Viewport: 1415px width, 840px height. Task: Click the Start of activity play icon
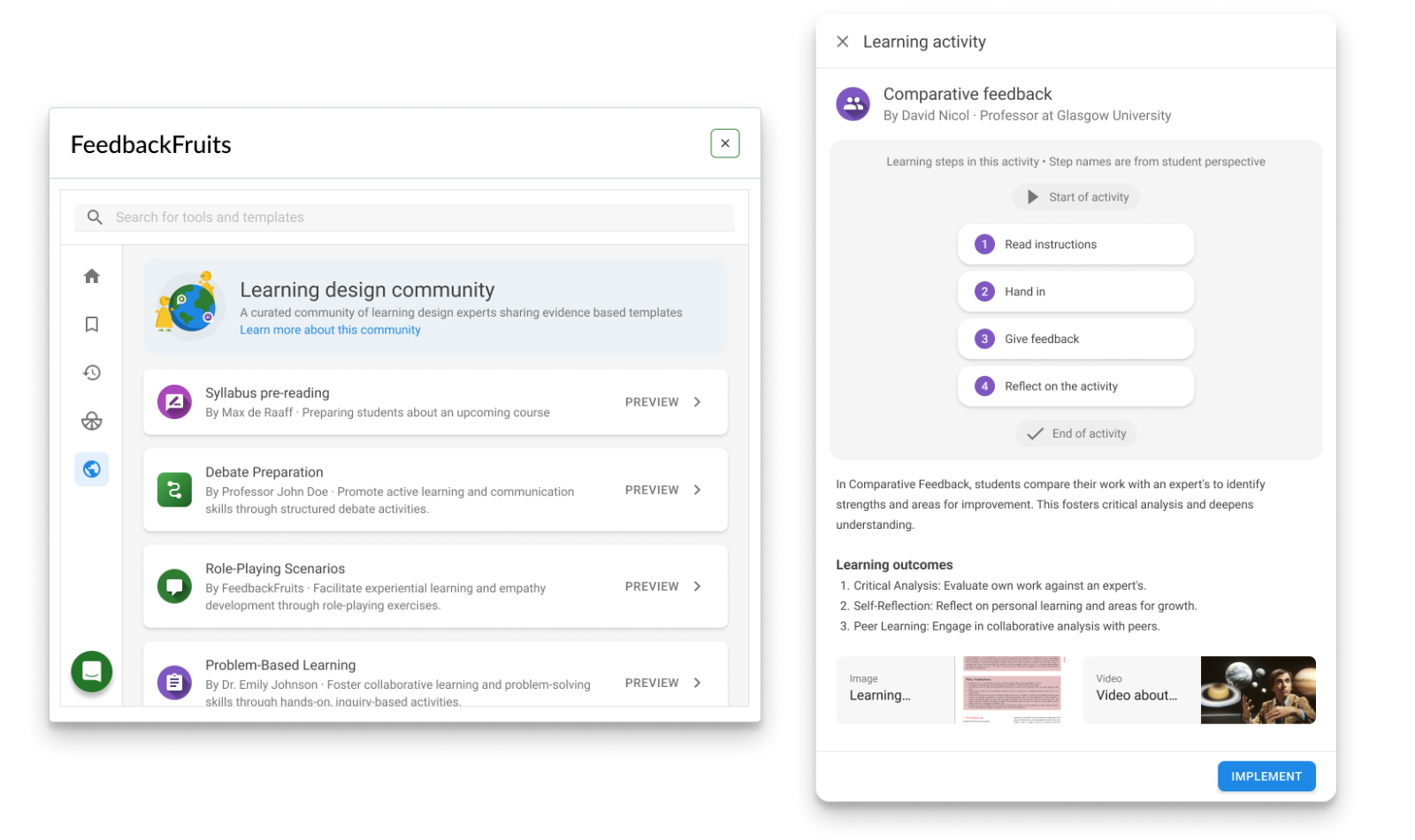1032,197
